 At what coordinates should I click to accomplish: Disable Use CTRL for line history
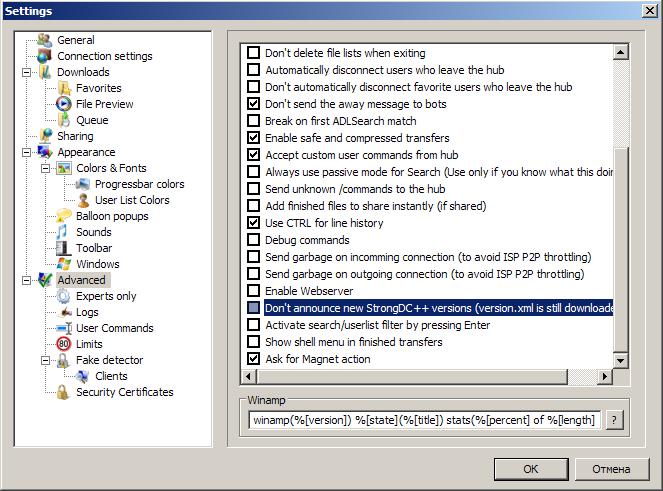click(254, 223)
